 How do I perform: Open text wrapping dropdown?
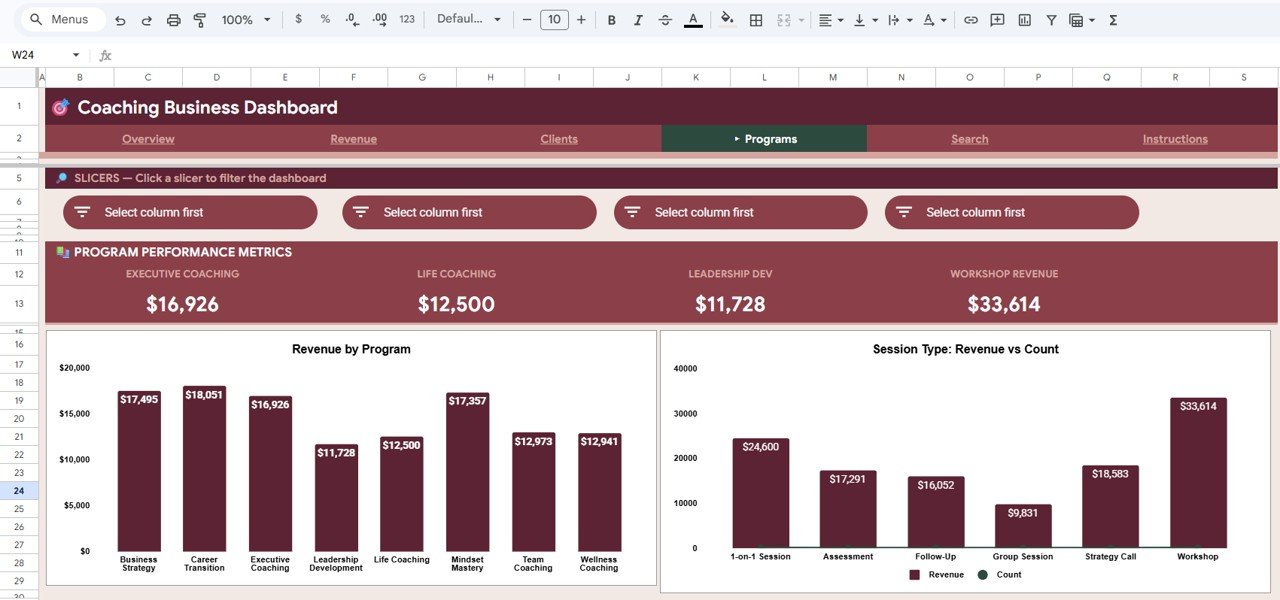[900, 20]
